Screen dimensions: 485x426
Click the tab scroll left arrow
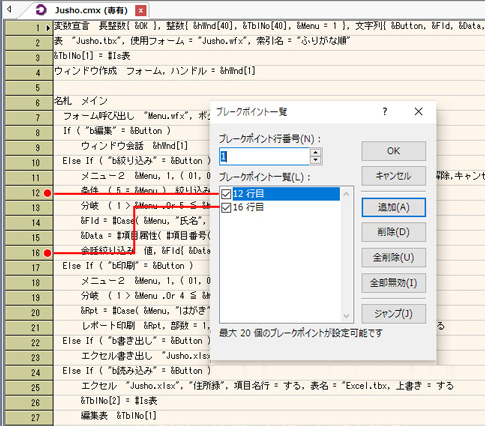click(x=9, y=9)
